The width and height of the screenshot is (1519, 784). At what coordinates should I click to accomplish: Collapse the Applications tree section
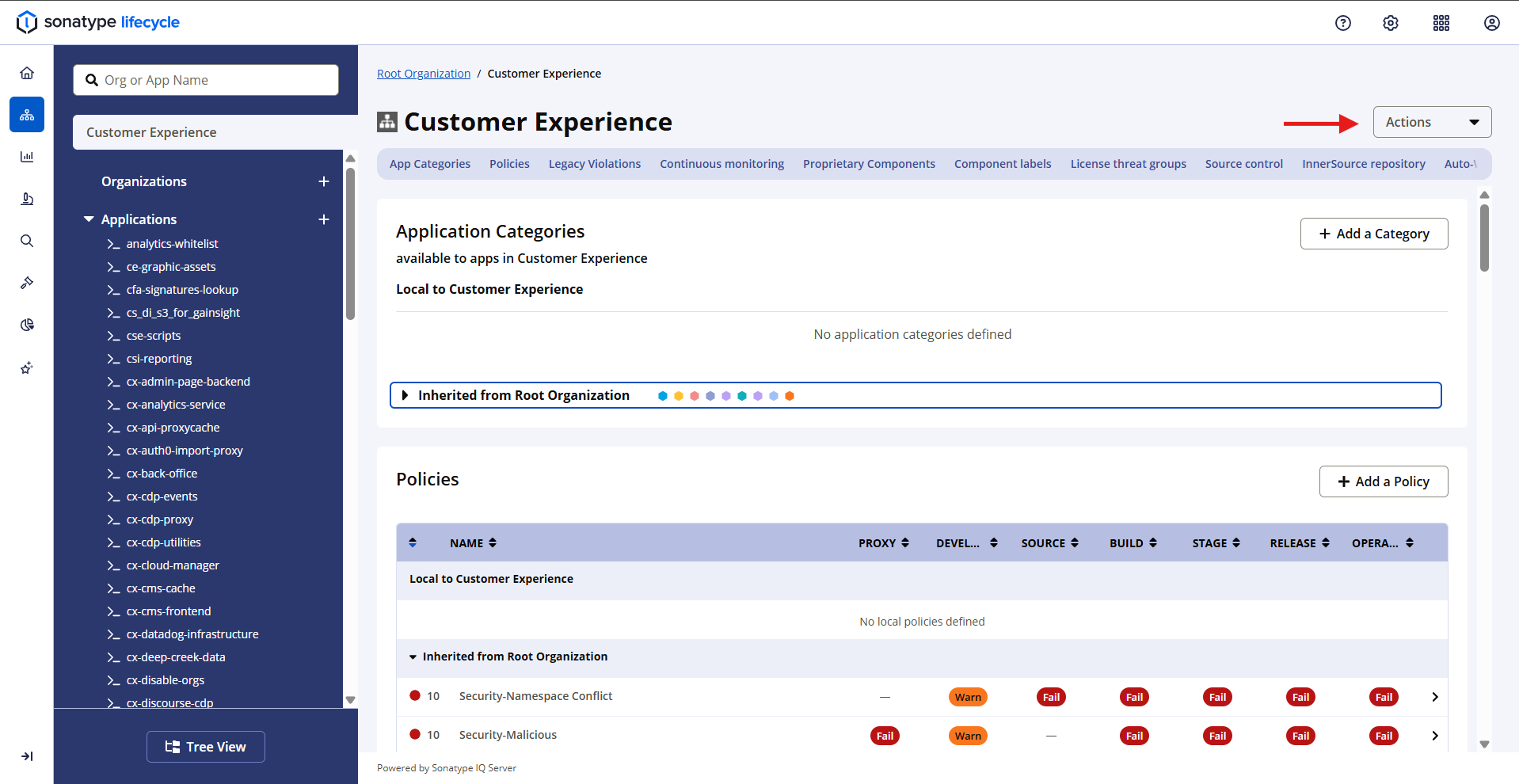click(x=89, y=219)
